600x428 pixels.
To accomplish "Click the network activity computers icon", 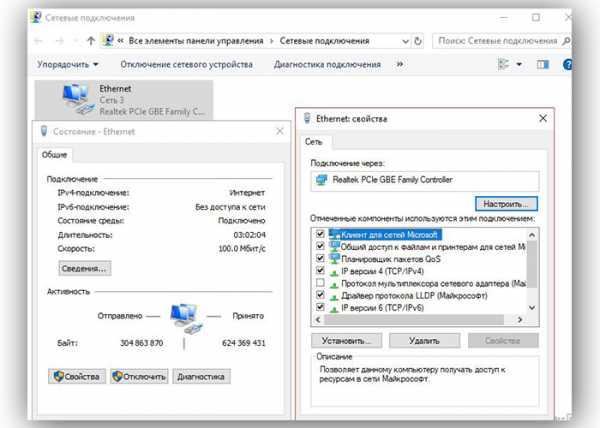I will (x=186, y=318).
